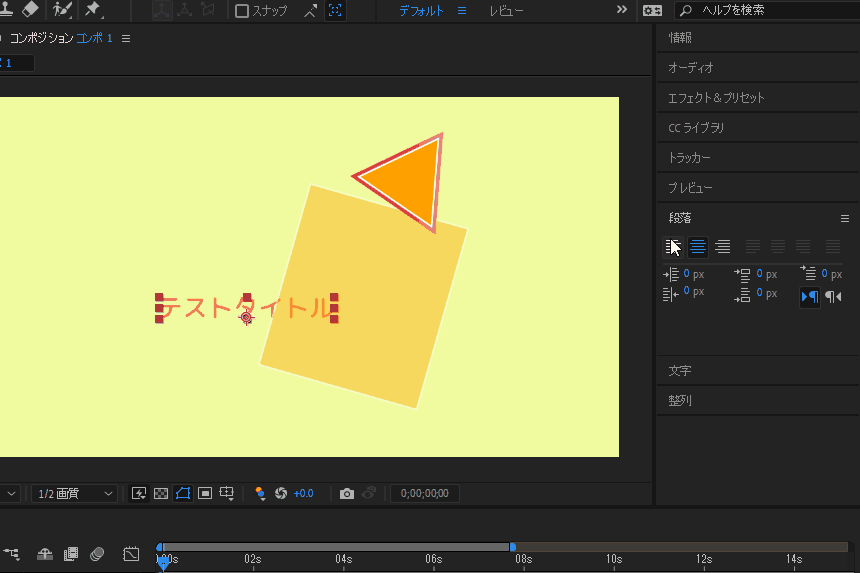Adjust the +0.0 exposure value

coord(303,493)
